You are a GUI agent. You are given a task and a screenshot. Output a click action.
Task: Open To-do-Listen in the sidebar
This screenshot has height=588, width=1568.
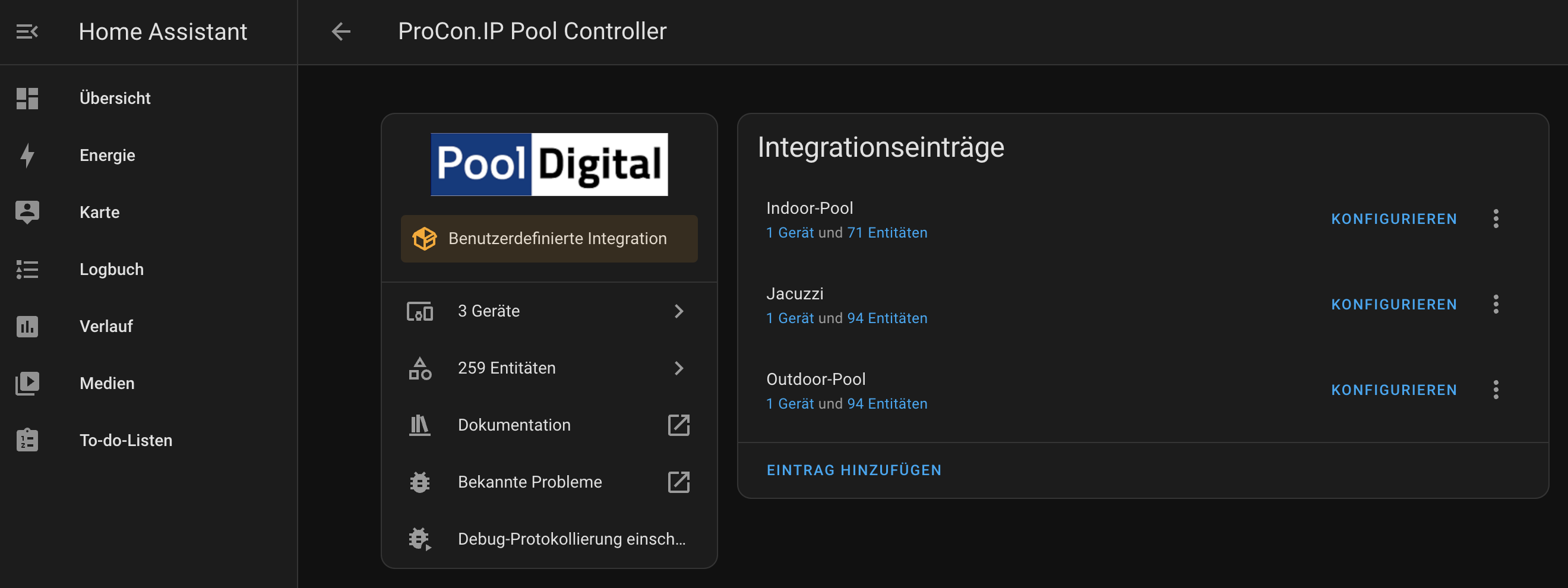coord(148,440)
